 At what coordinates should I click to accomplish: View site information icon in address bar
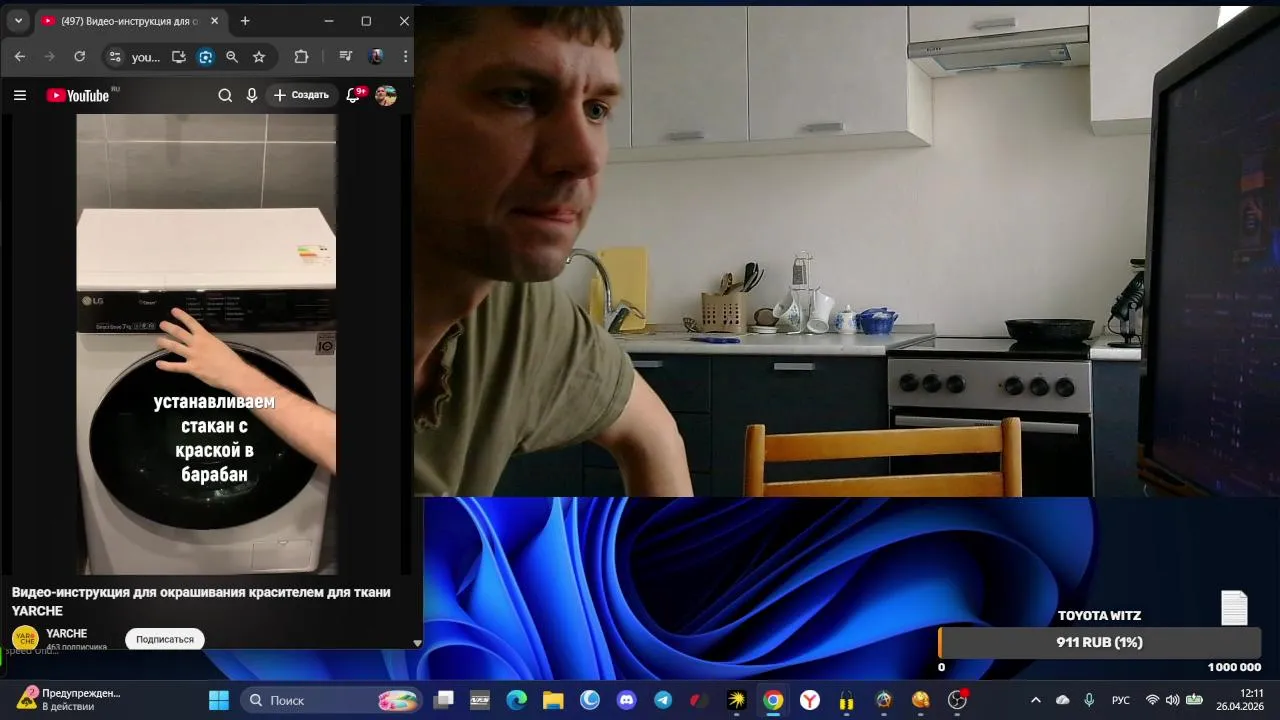click(x=115, y=57)
